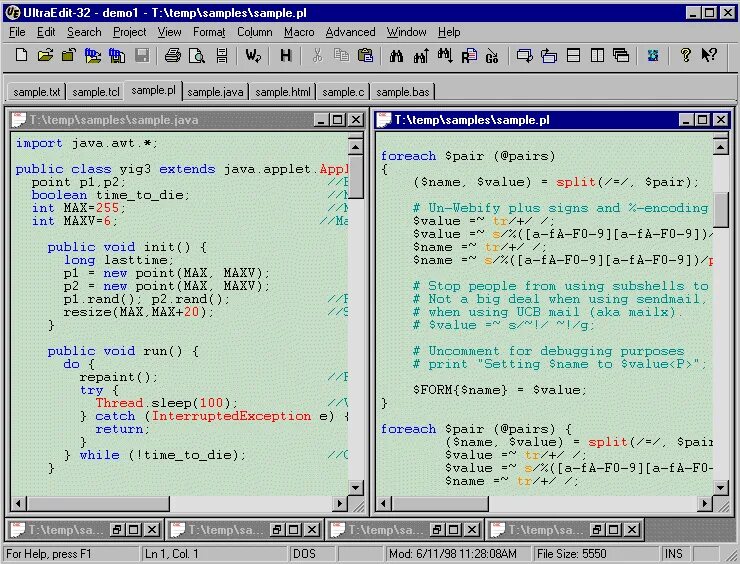The width and height of the screenshot is (740, 564).
Task: Create a new file with the blank page icon
Action: click(x=21, y=55)
